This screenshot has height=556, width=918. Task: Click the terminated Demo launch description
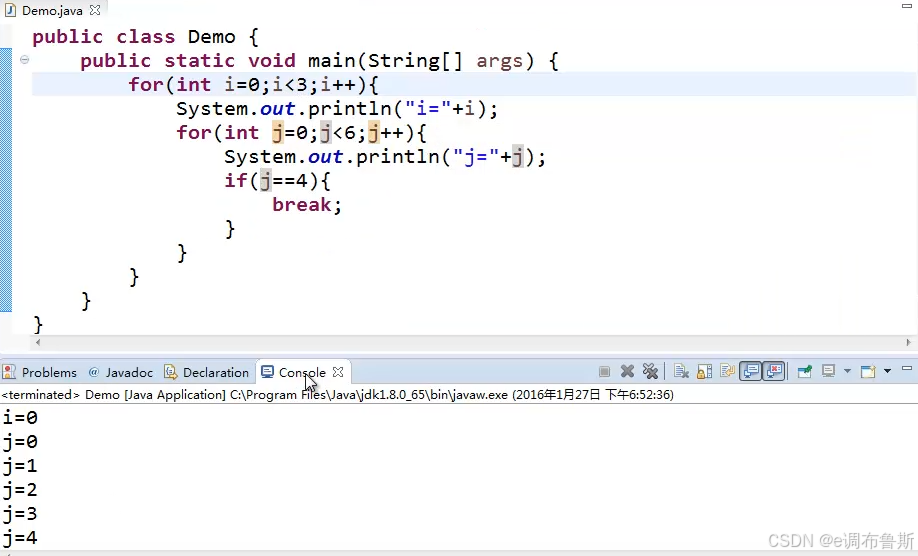click(x=337, y=395)
